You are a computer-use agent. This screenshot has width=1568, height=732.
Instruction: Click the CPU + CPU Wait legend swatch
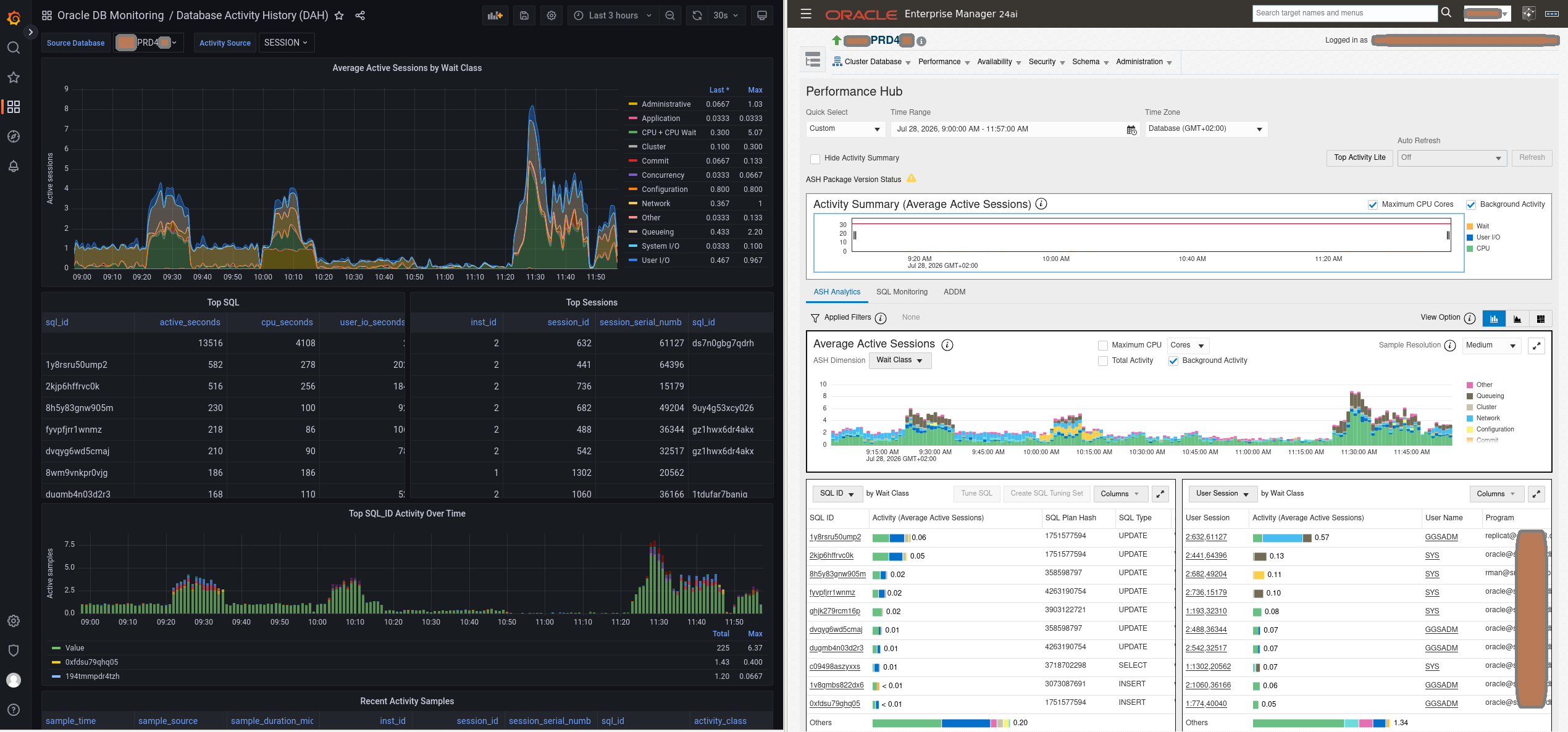coord(633,133)
